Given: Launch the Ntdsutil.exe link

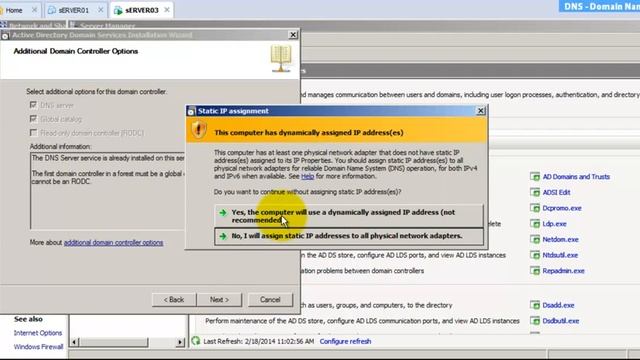Looking at the screenshot, I should click(560, 255).
